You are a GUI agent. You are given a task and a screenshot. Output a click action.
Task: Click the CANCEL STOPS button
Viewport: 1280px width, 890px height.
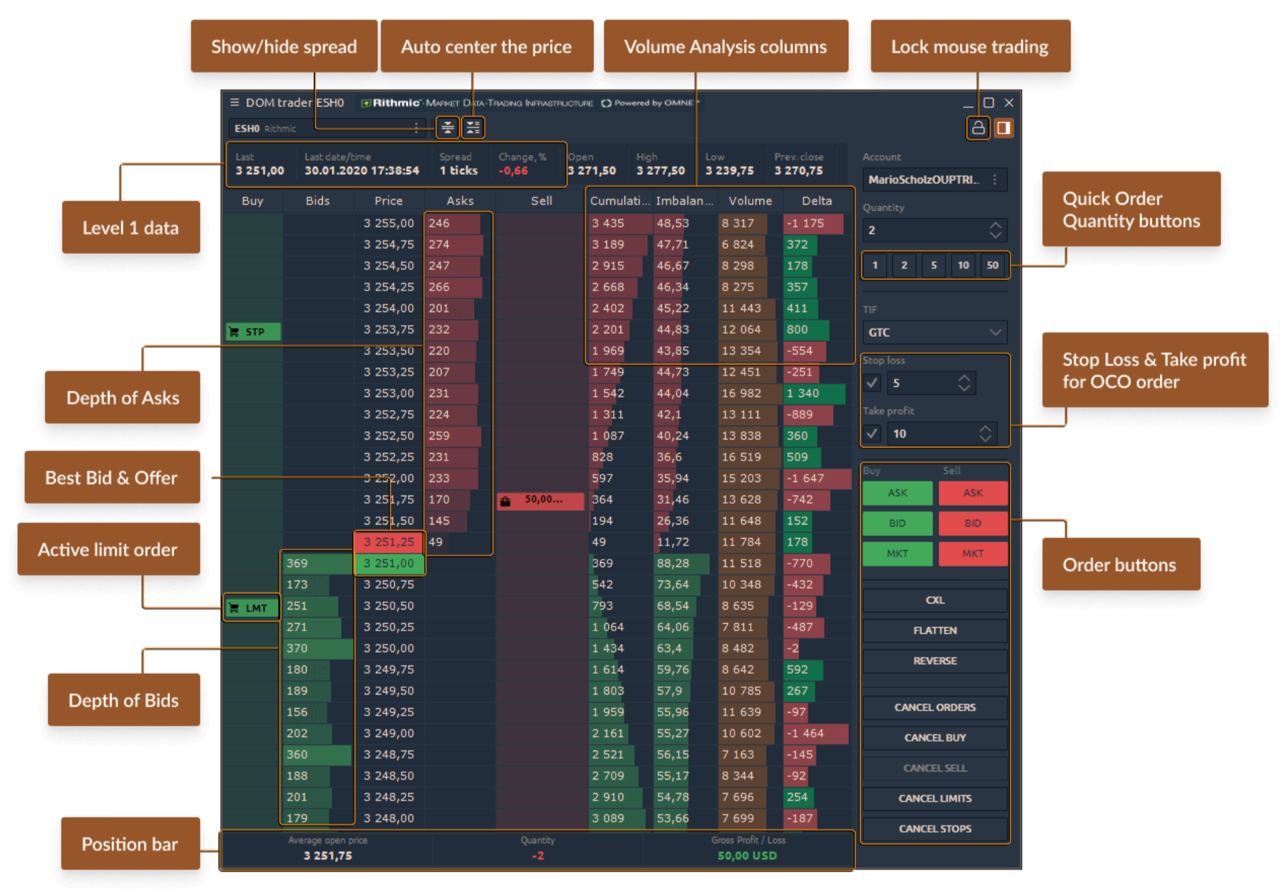(935, 829)
